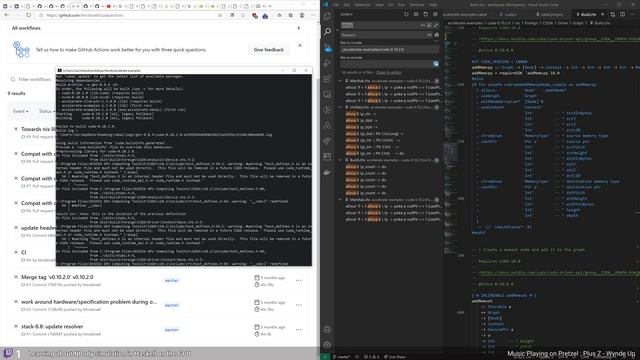The width and height of the screenshot is (640, 360).
Task: Click 'Open in editor' link in search panel
Action: (x=389, y=73)
